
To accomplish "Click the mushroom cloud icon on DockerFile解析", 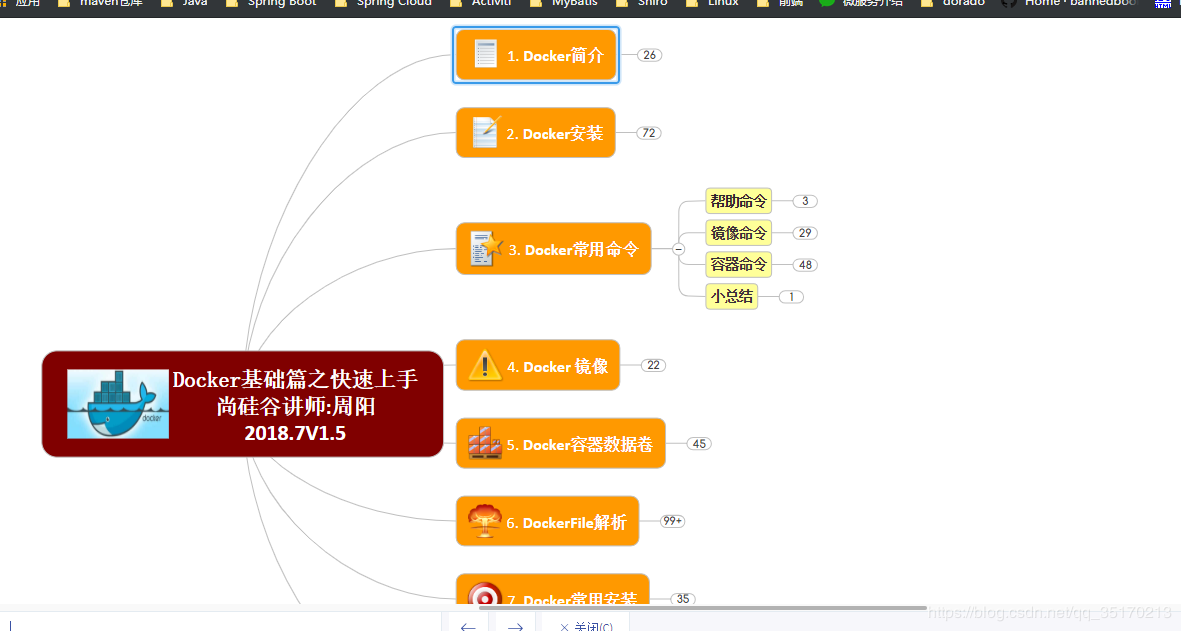I will 484,520.
